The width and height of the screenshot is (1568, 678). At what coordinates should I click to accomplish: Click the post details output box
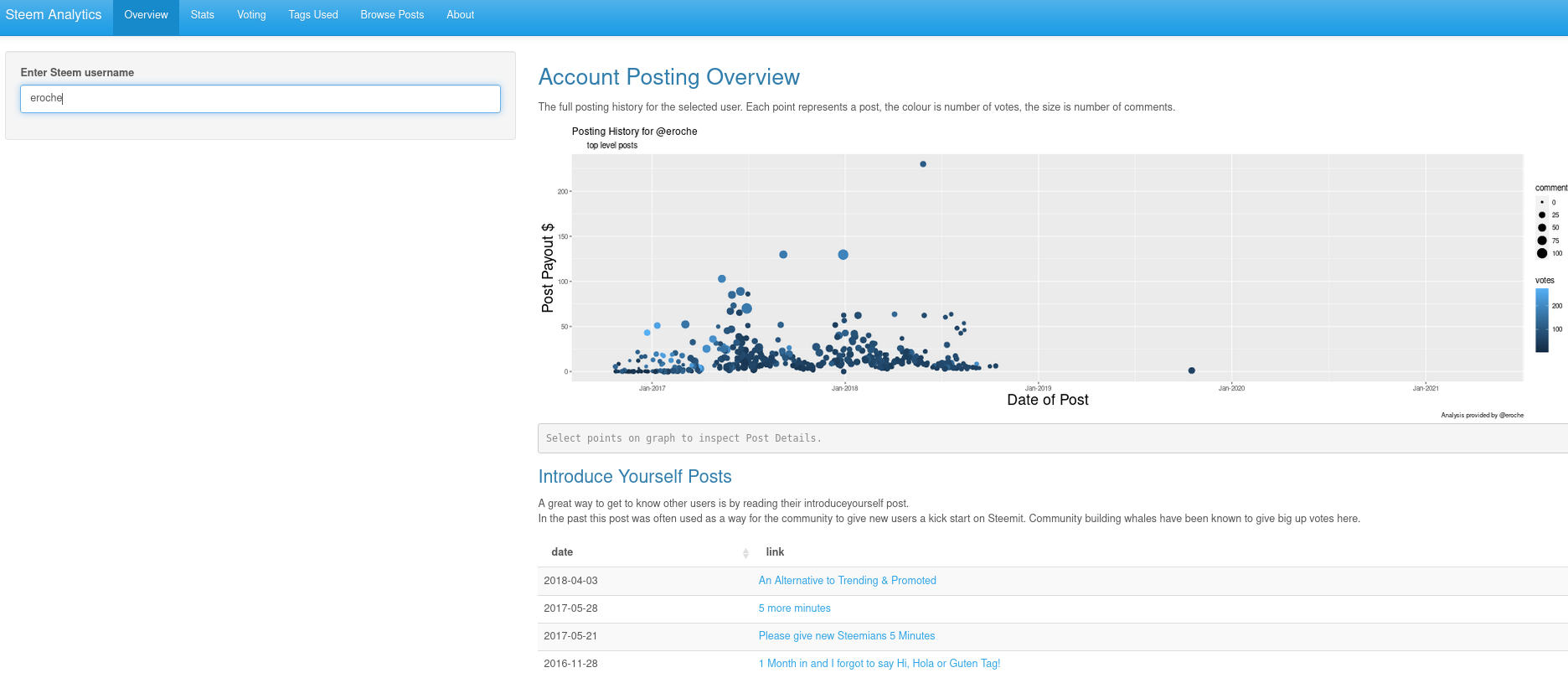(x=1053, y=438)
